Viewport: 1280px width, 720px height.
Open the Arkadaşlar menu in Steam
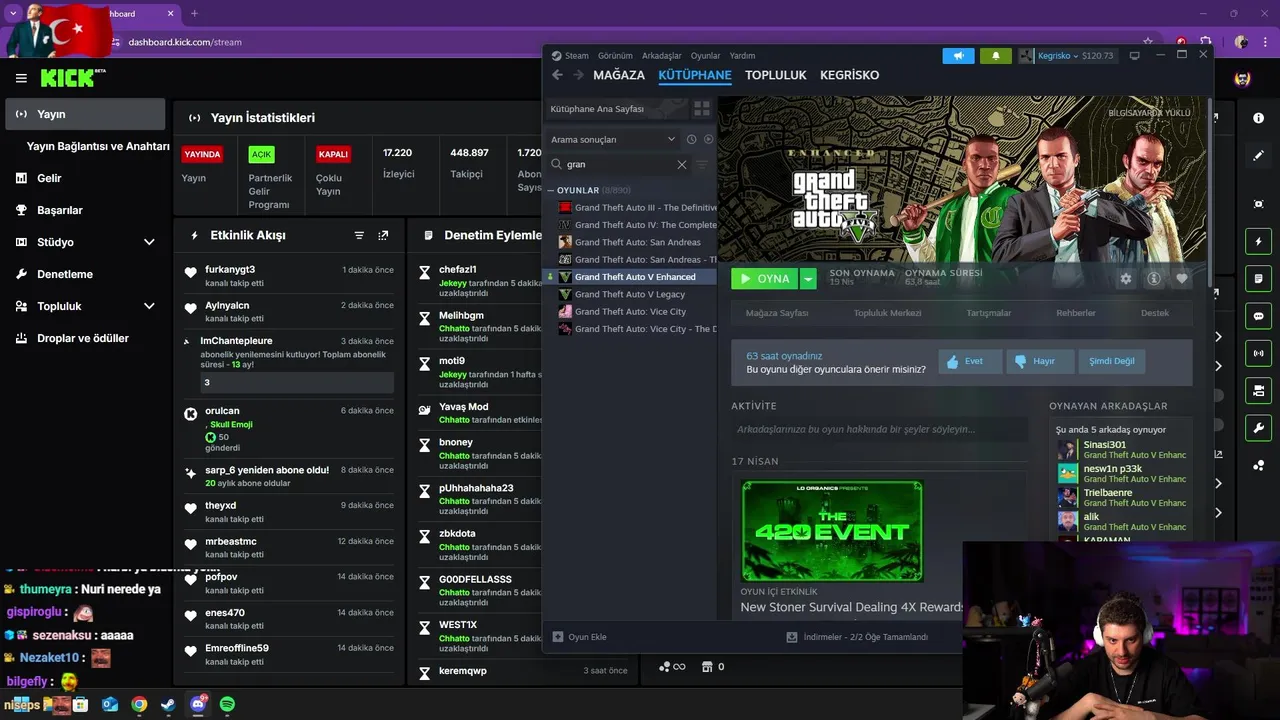(662, 56)
